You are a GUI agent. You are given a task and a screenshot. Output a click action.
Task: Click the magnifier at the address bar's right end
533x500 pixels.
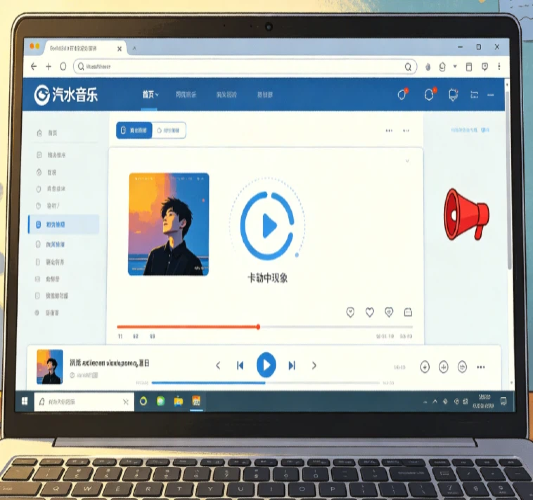(408, 67)
